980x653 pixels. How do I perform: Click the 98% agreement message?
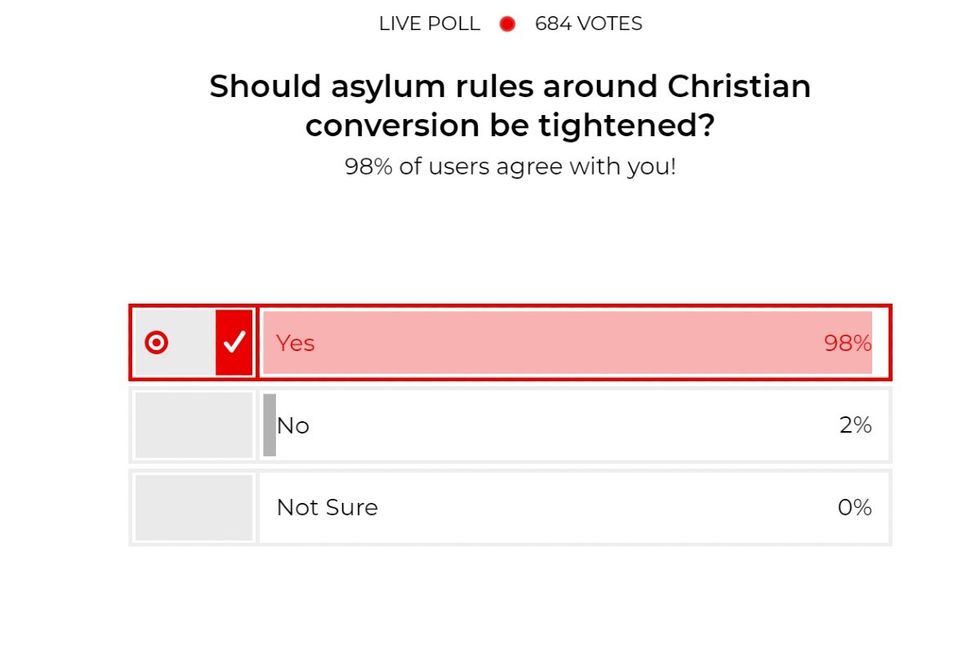click(x=510, y=166)
